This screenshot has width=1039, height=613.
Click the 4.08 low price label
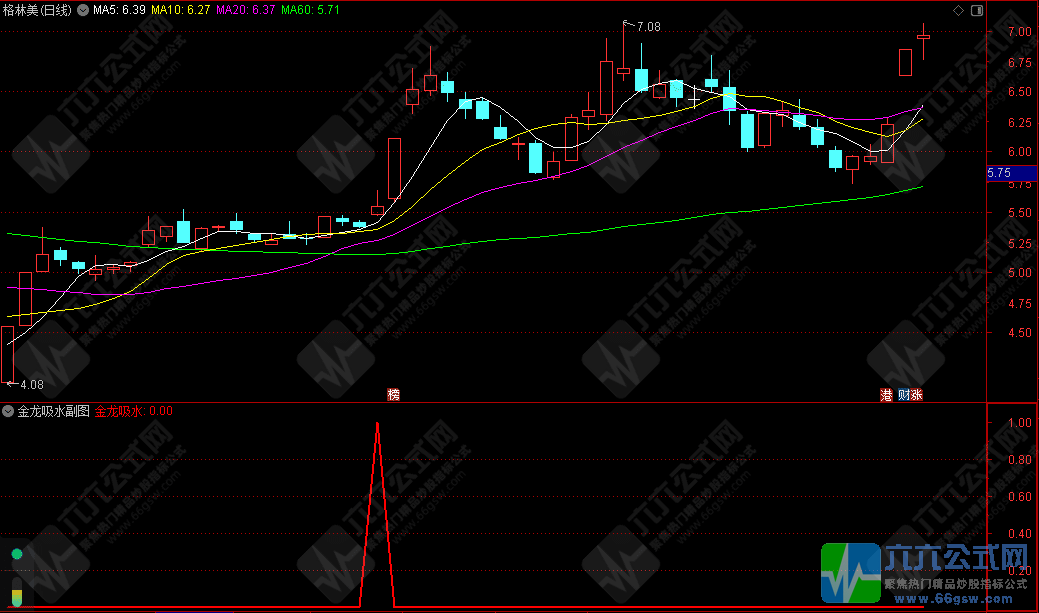coord(32,384)
